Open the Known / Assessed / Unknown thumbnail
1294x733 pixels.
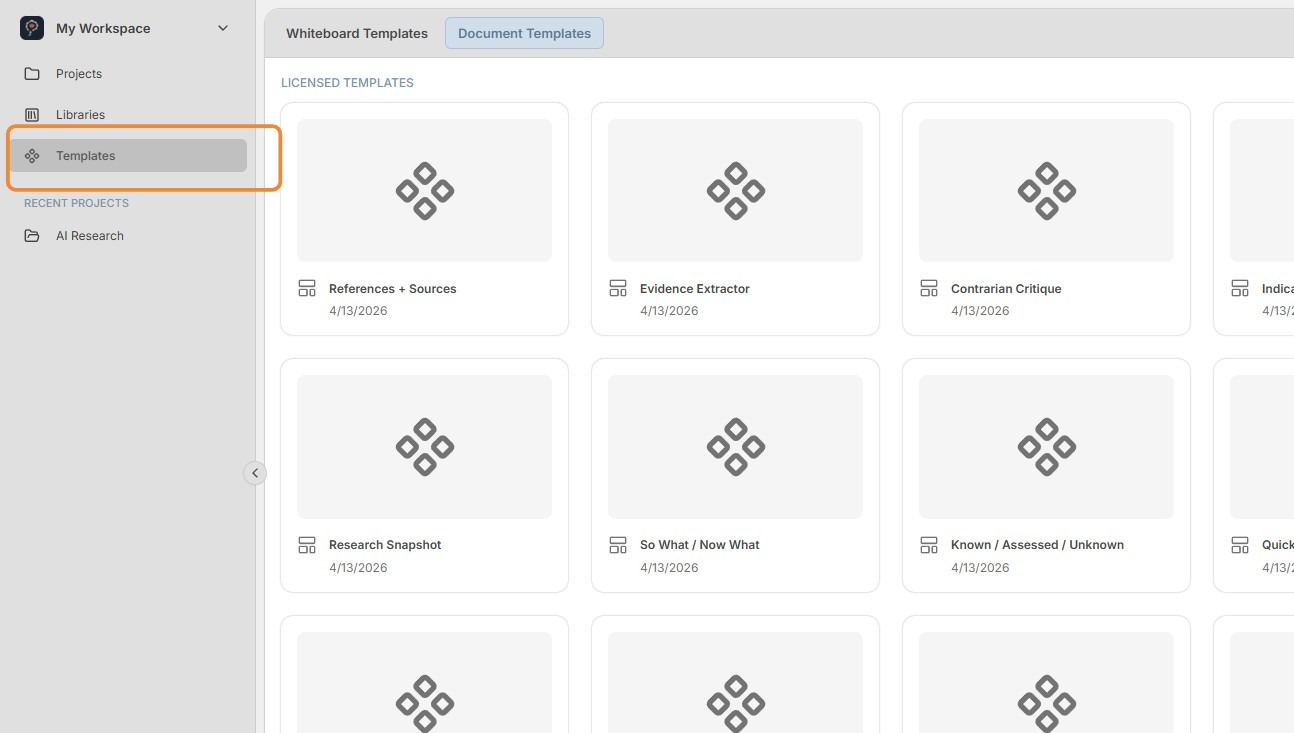(1046, 447)
